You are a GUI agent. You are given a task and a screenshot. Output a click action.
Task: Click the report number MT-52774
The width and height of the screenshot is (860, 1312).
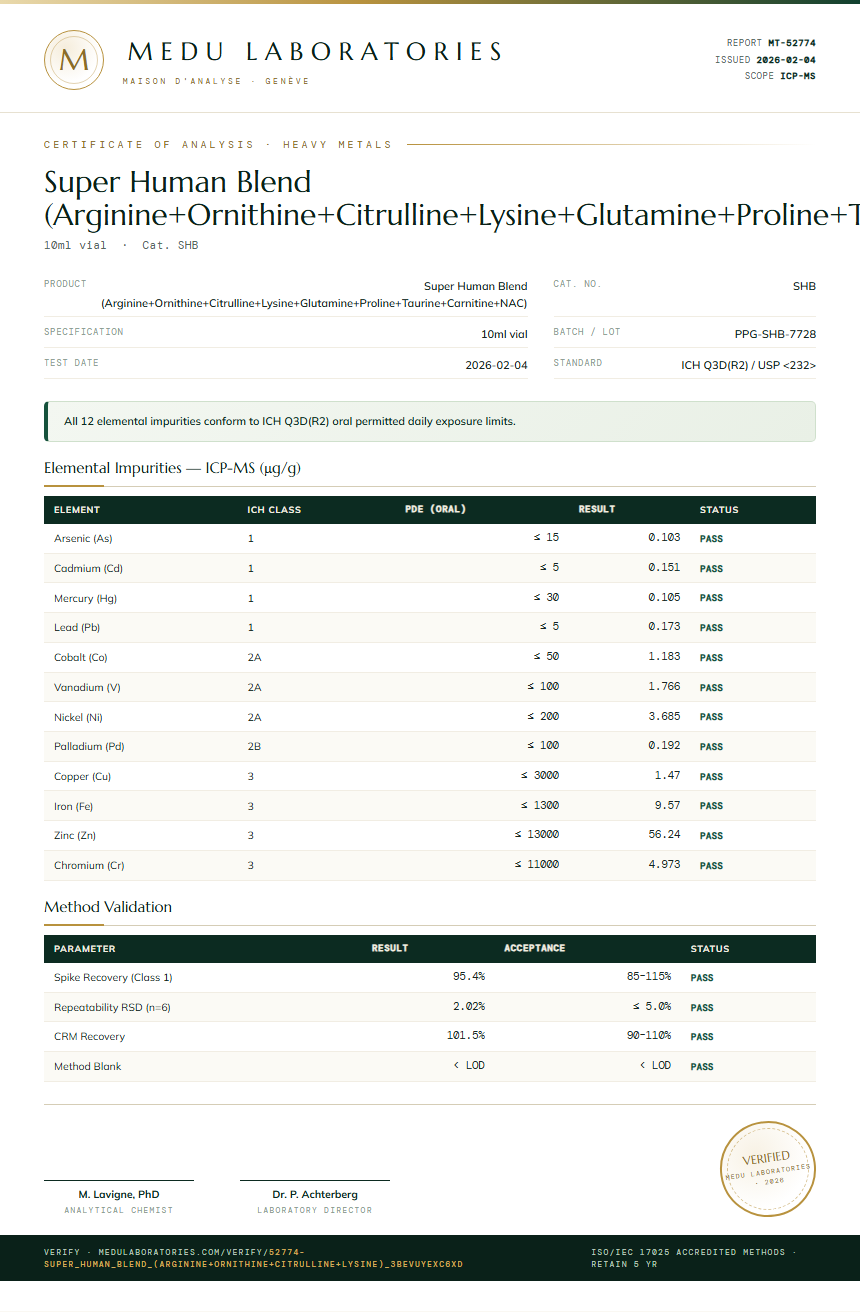tap(792, 43)
